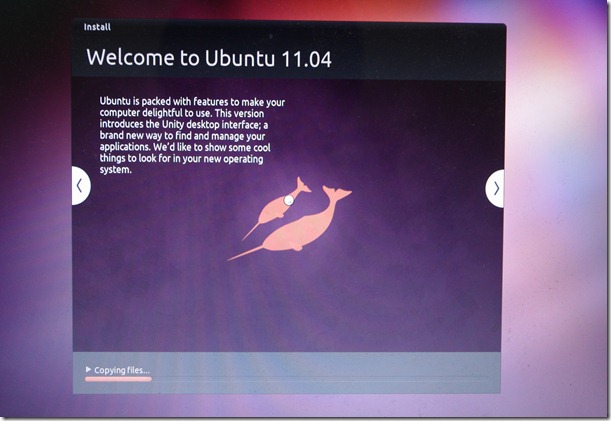Screen dimensions: 611x421
Task: Click the 'Copying files...' status text
Action: (x=122, y=370)
